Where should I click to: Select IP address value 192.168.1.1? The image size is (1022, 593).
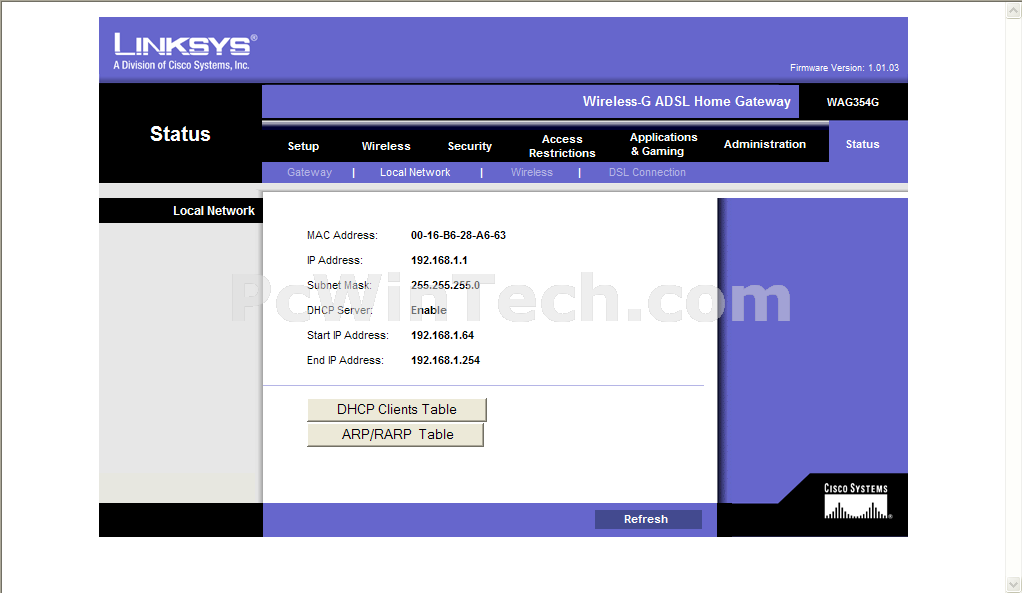point(439,260)
